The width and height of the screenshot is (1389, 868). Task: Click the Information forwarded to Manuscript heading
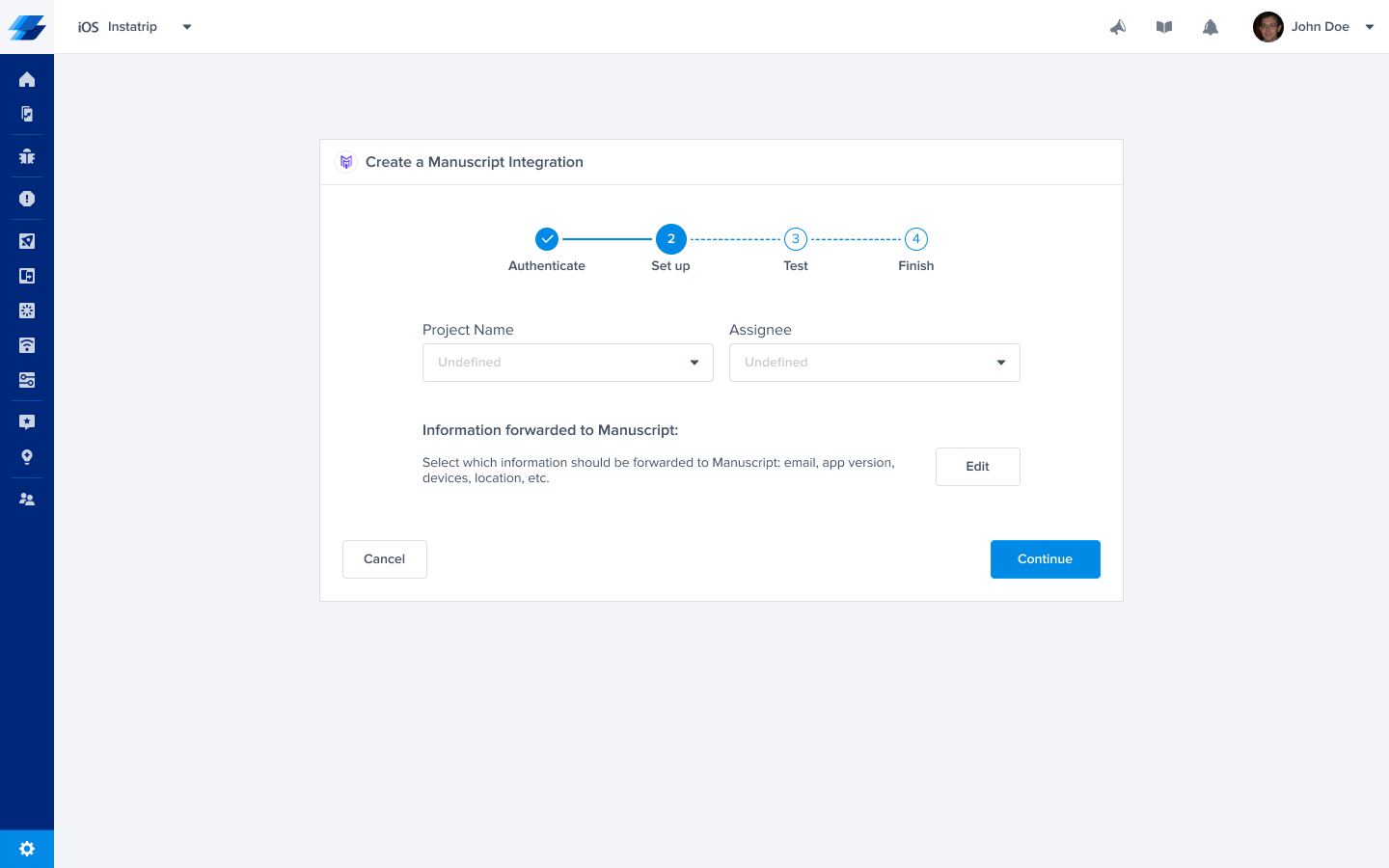point(551,430)
